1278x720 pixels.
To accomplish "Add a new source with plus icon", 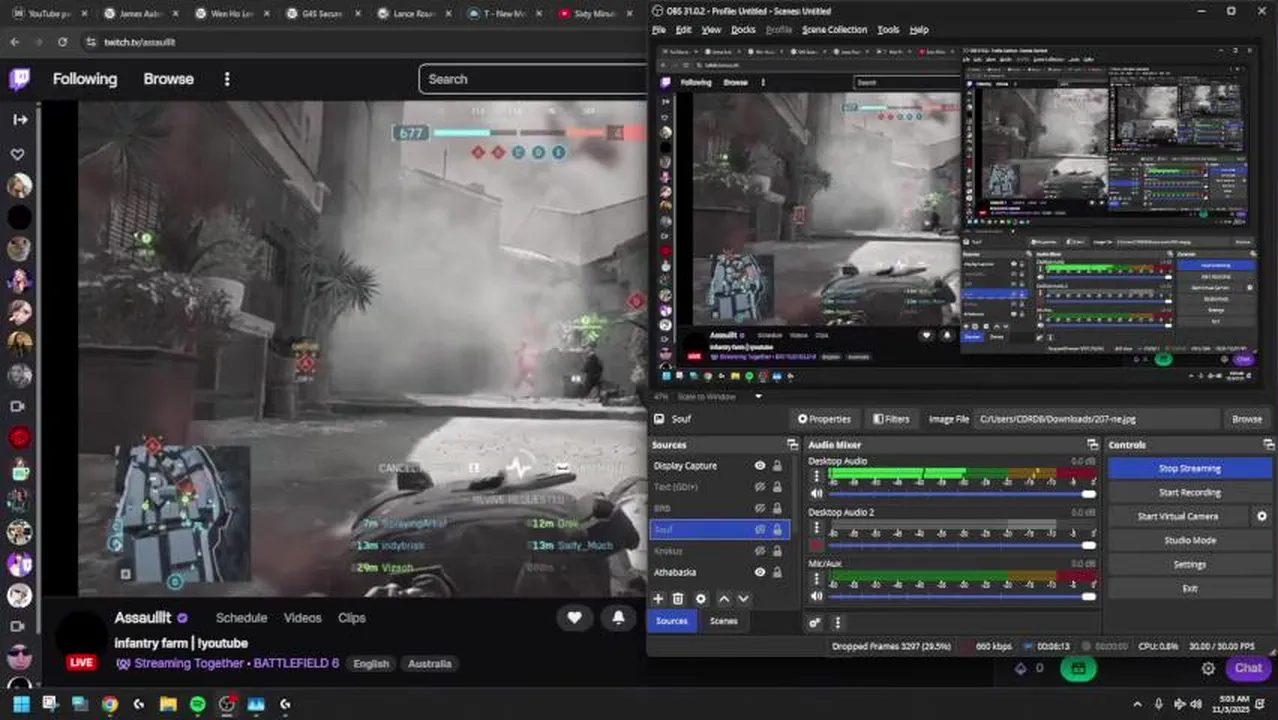I will (x=658, y=598).
